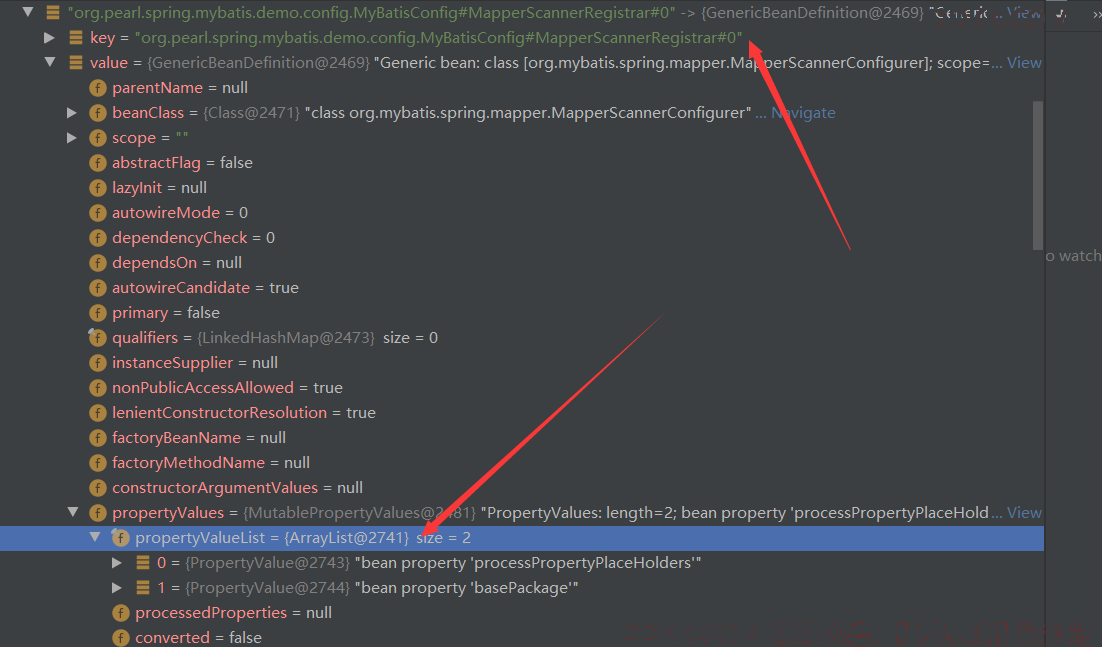Click field icon next to autowireCandidate
The image size is (1102, 647).
[98, 288]
